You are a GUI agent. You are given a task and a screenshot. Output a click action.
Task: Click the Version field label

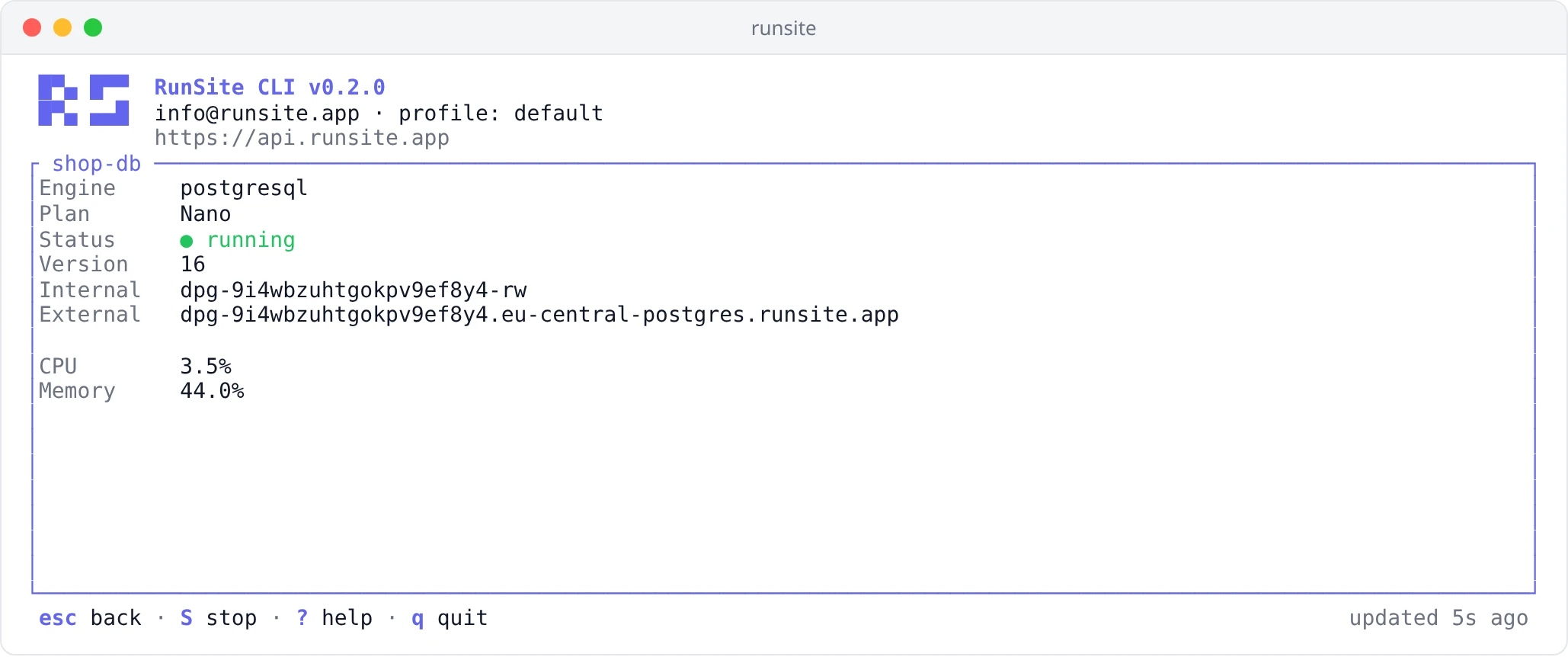coord(84,264)
